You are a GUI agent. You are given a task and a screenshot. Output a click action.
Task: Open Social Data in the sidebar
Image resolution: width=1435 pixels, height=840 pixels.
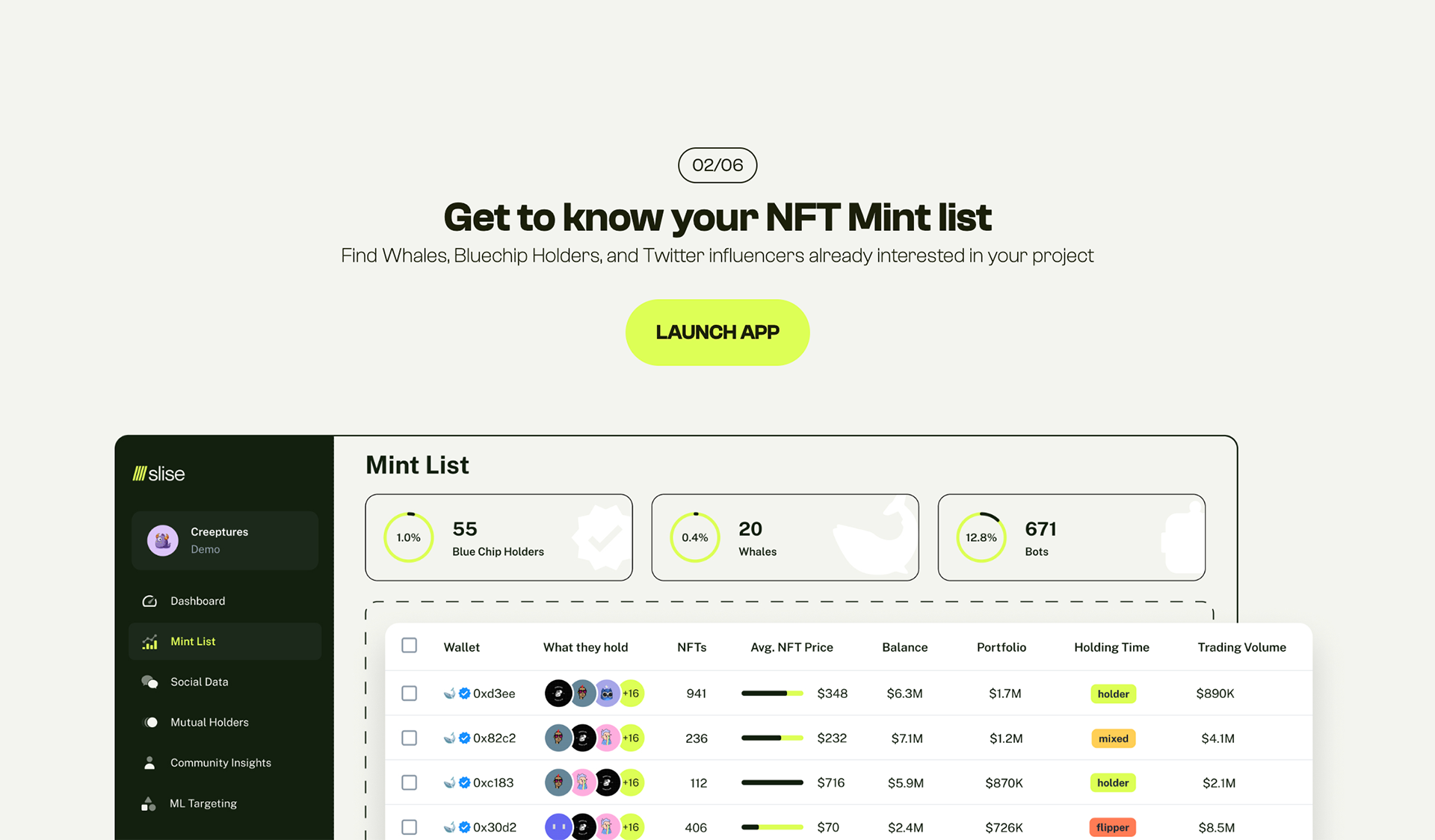(199, 682)
